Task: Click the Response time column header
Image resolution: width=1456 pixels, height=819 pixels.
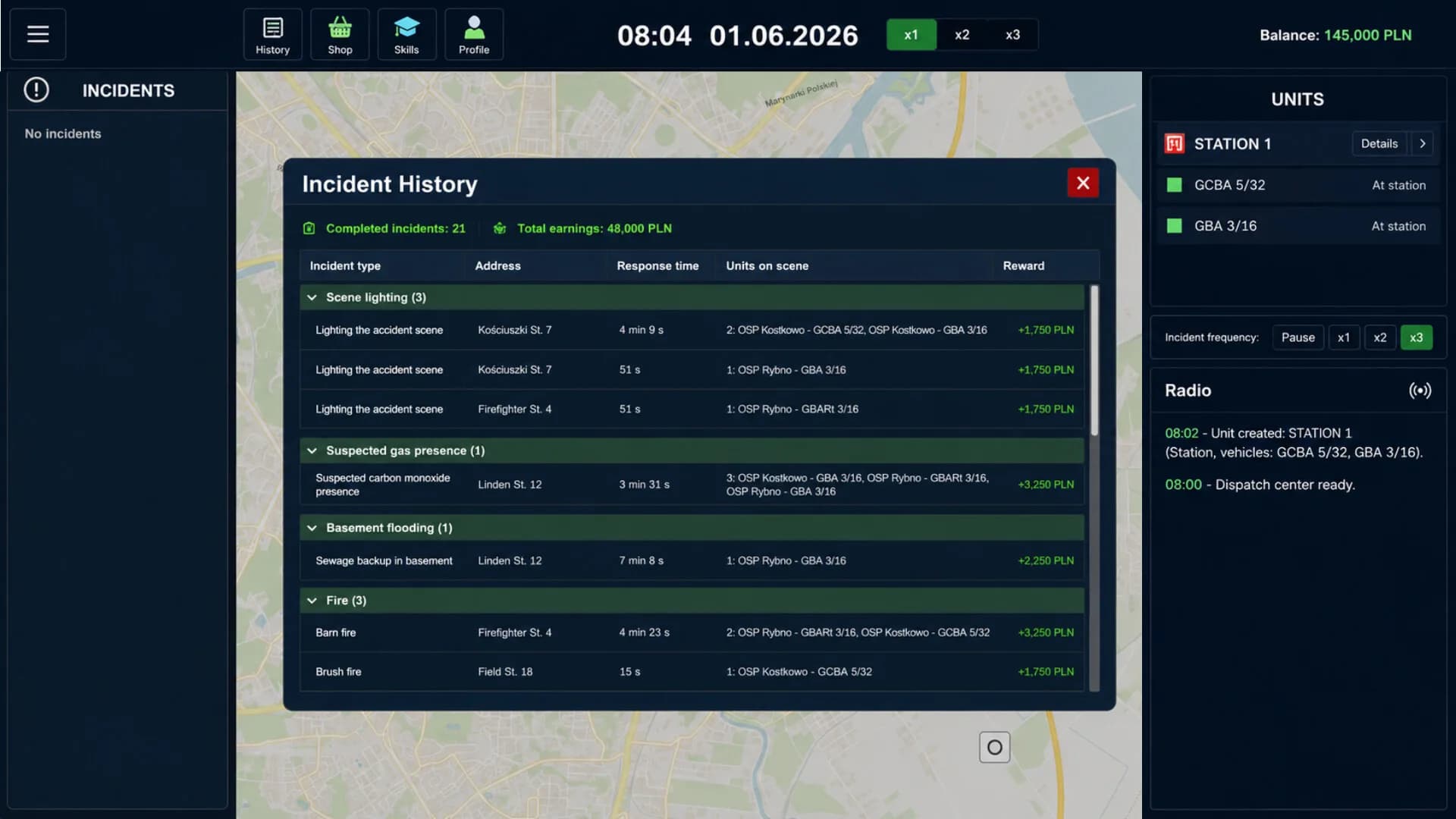Action: click(657, 265)
